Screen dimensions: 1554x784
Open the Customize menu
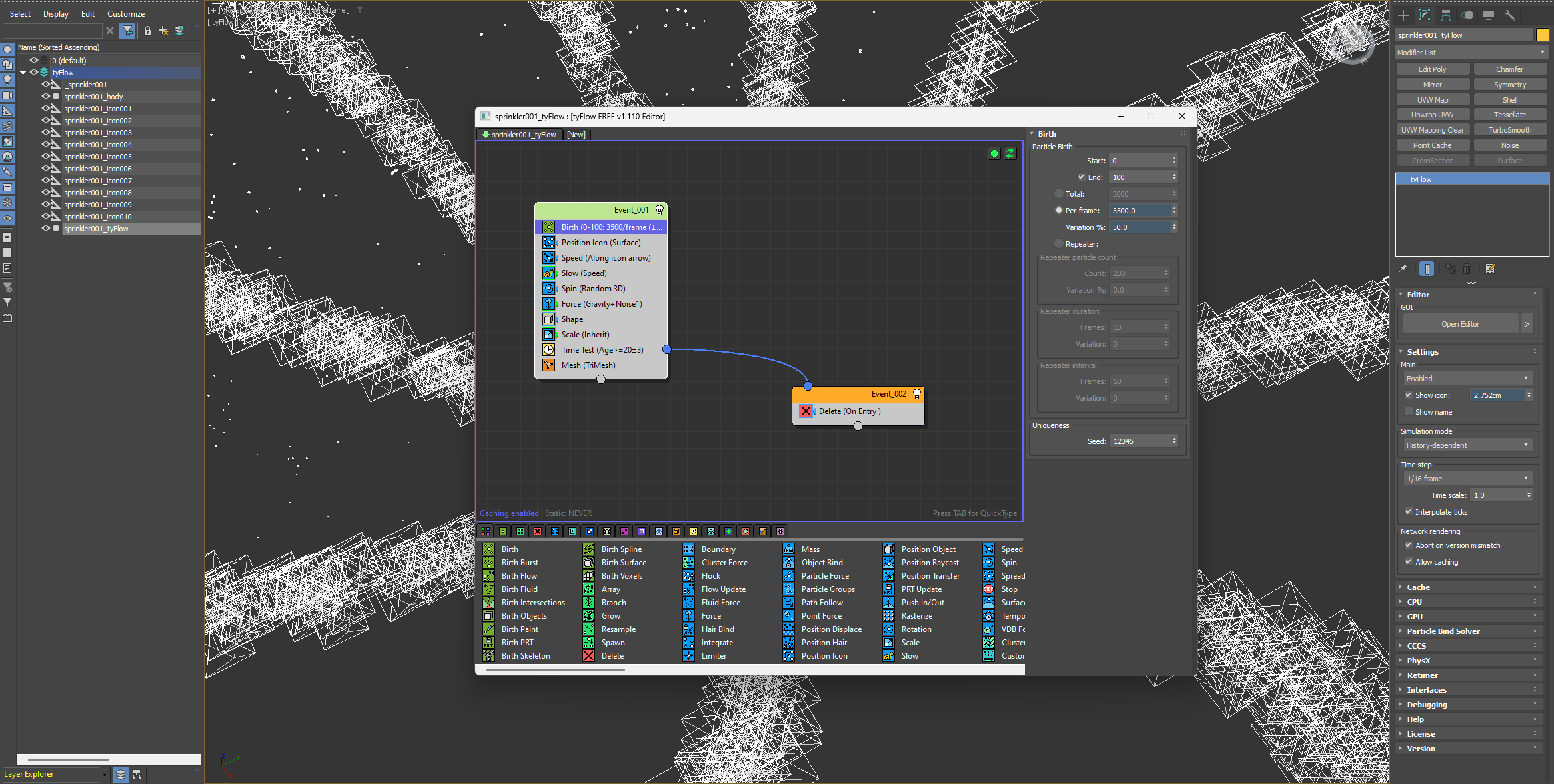(x=125, y=13)
